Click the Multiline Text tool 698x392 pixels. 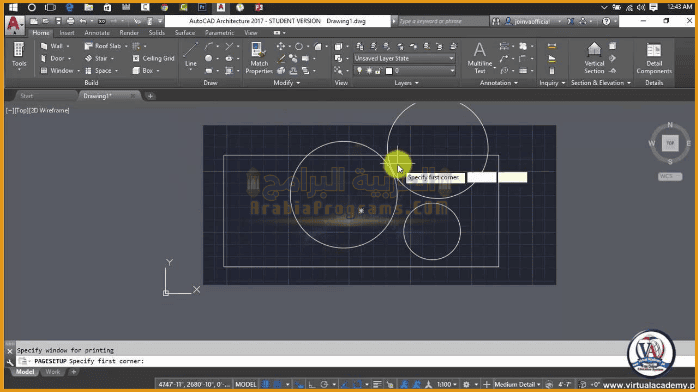click(x=479, y=58)
